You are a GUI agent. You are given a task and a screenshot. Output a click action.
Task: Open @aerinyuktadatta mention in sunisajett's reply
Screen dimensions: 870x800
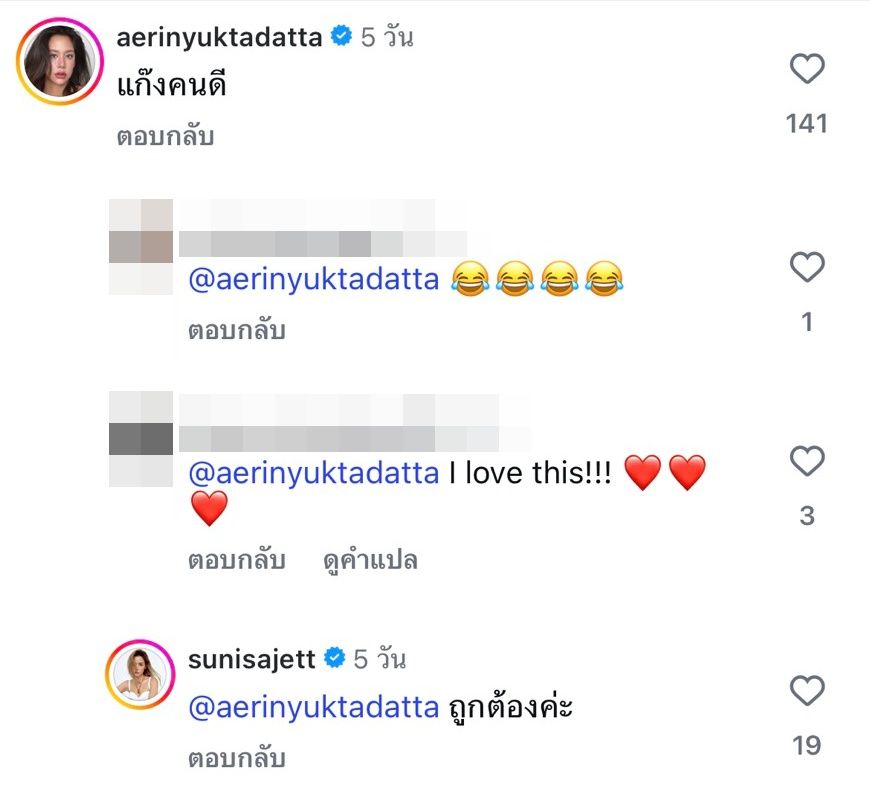click(313, 708)
